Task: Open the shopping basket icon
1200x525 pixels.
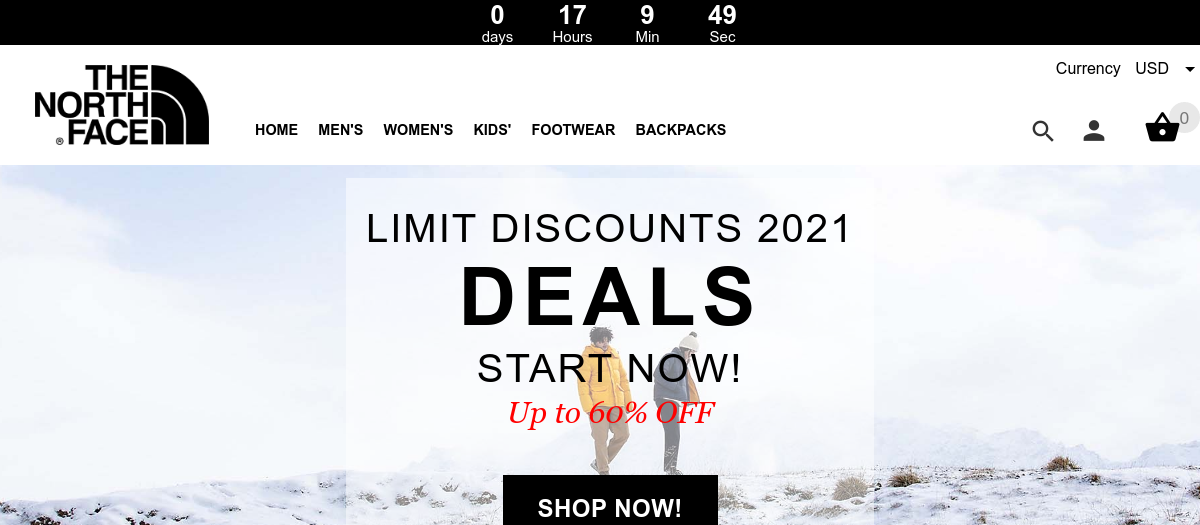Action: point(1162,128)
